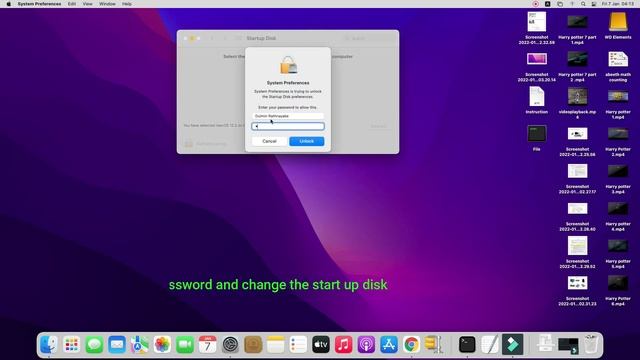Click the date and time in menu bar
This screenshot has height=360, width=640.
(618, 4)
